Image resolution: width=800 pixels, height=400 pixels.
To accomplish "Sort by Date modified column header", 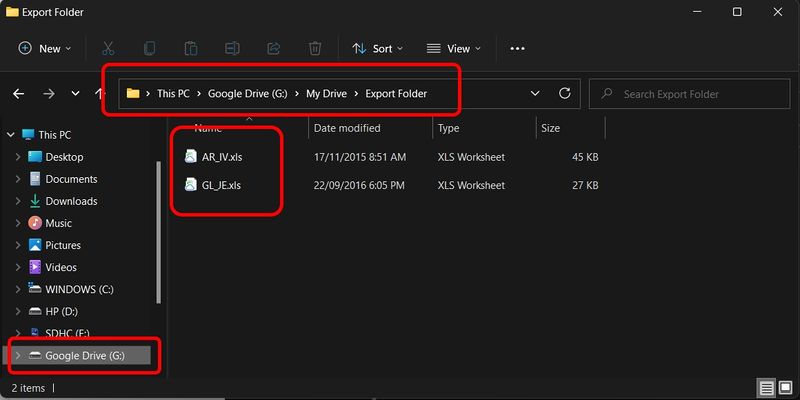I will coord(346,128).
